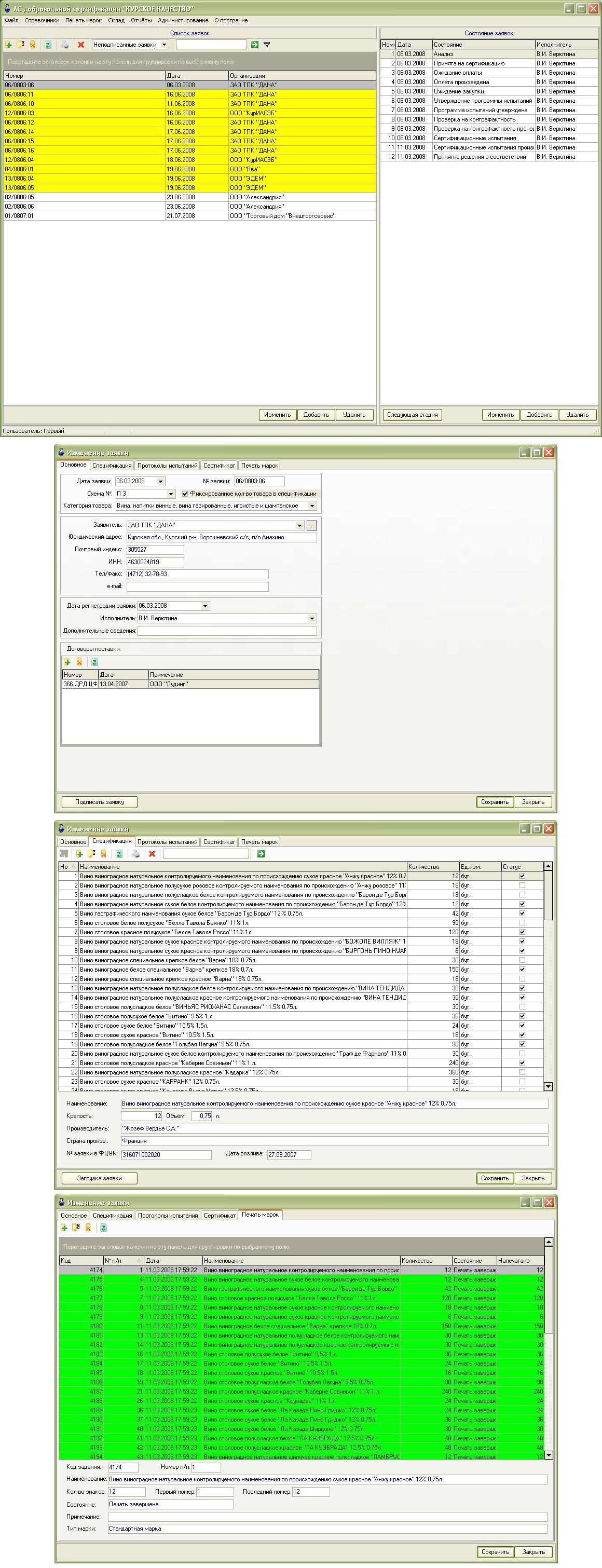This screenshot has height=1568, width=602.
Task: Click the red X delete icon in Список заявок
Action: (x=81, y=45)
